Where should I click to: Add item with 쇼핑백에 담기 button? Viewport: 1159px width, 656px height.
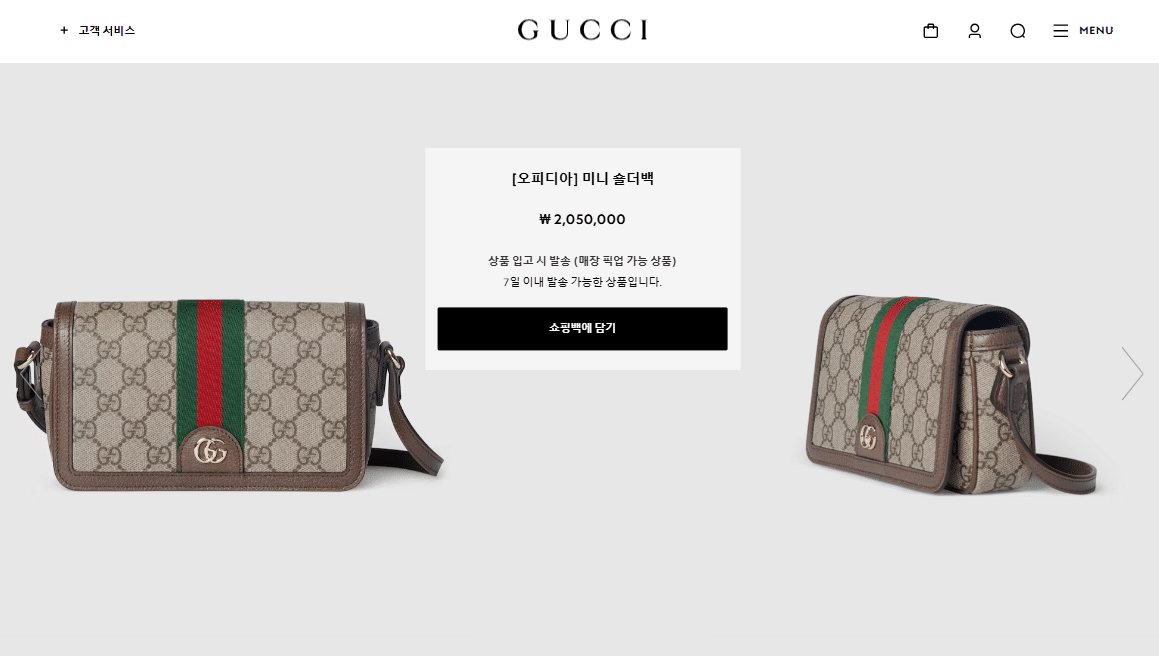click(582, 328)
